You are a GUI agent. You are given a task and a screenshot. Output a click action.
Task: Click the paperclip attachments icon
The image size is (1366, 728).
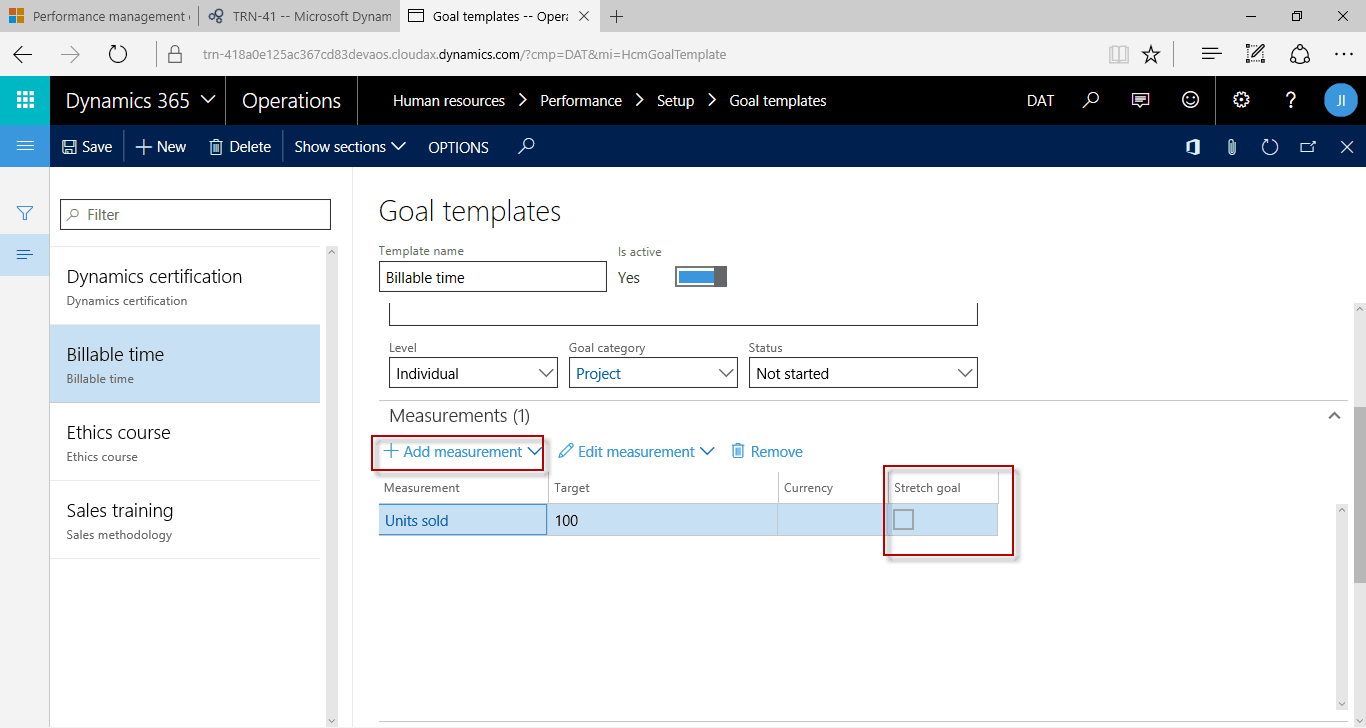[1232, 147]
